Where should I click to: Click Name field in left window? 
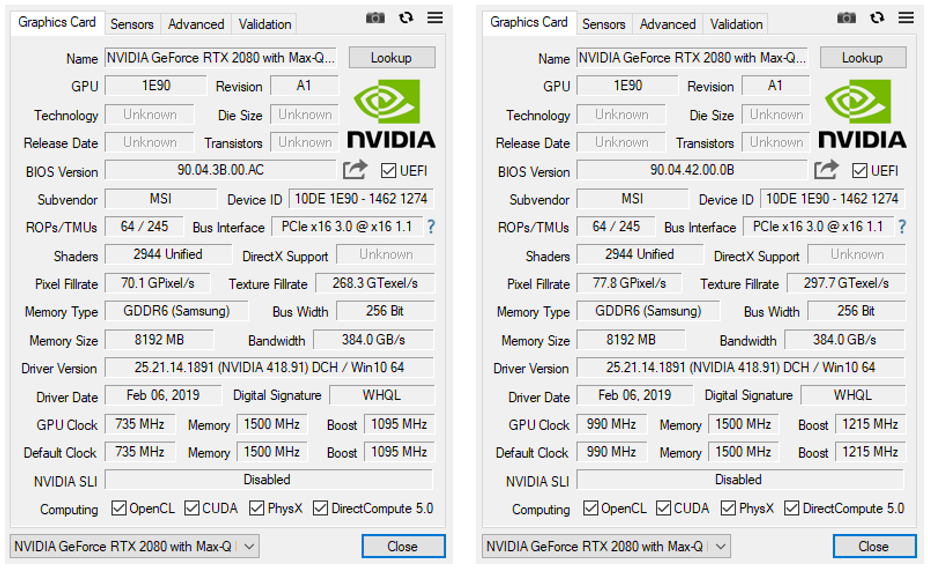(x=221, y=57)
